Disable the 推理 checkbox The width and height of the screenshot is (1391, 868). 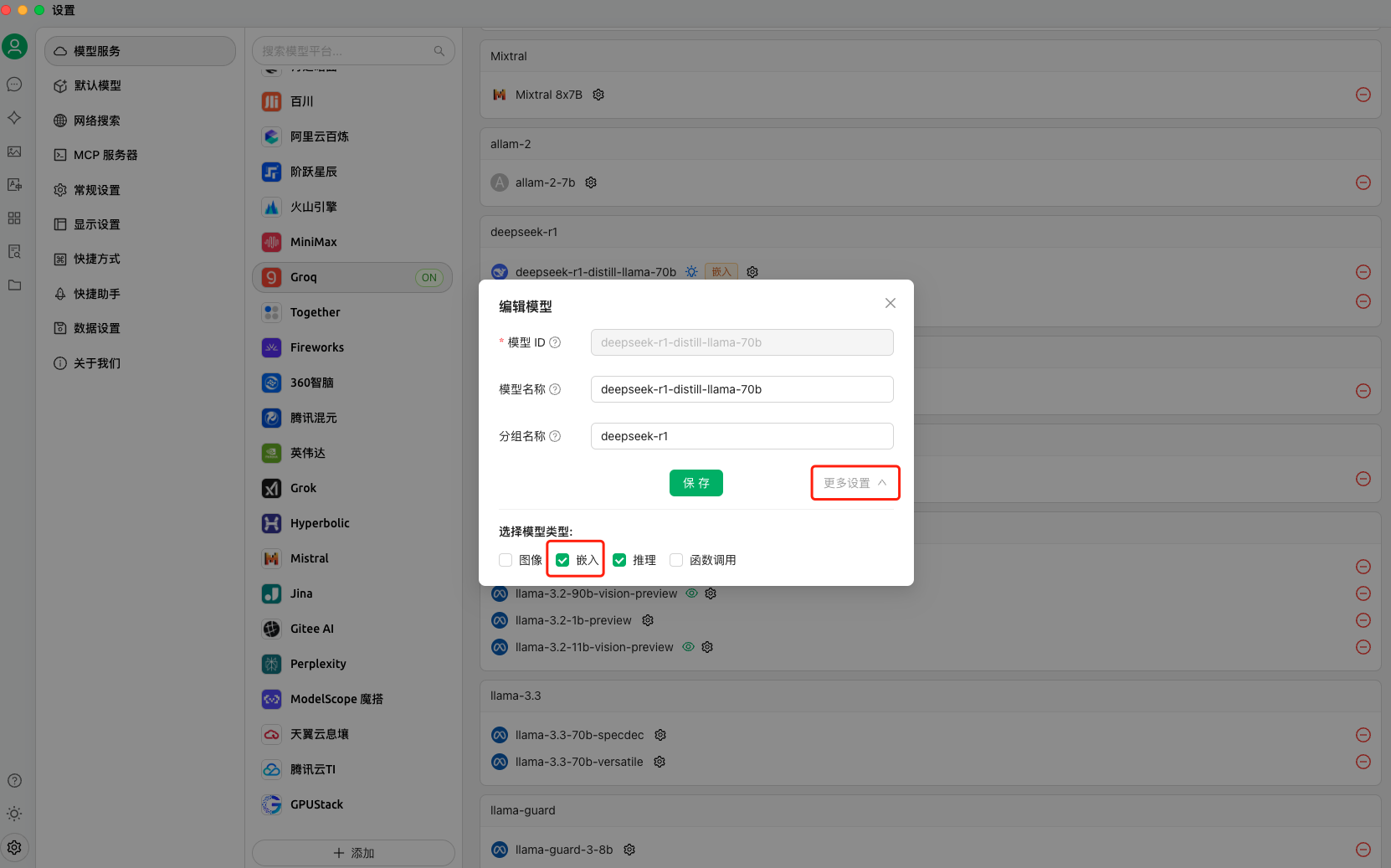pyautogui.click(x=619, y=559)
